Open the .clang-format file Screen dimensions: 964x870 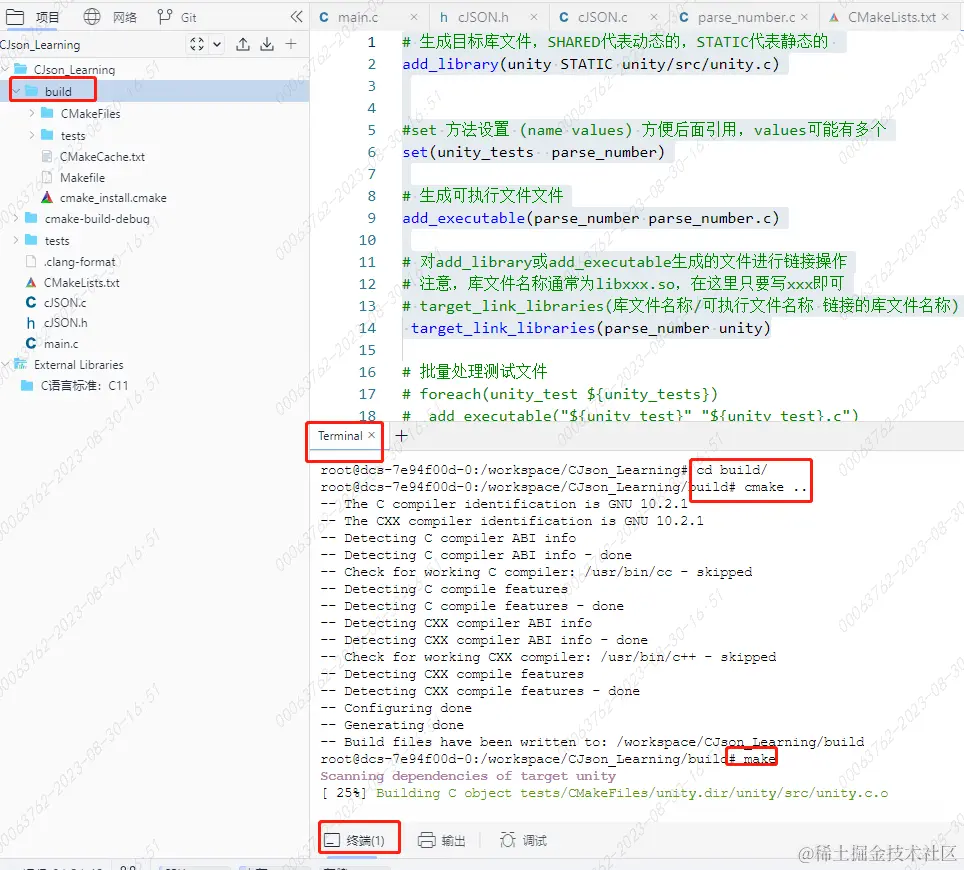(x=79, y=262)
